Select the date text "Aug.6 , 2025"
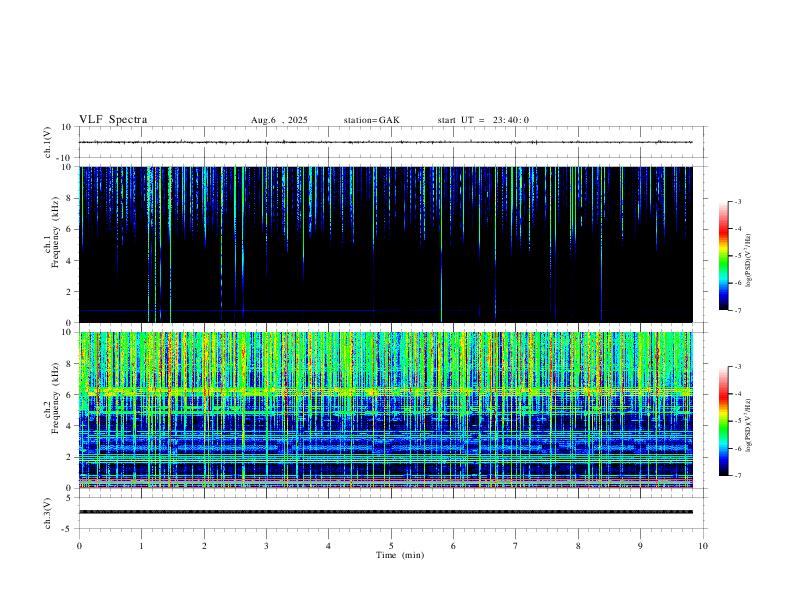792x612 pixels. (279, 120)
